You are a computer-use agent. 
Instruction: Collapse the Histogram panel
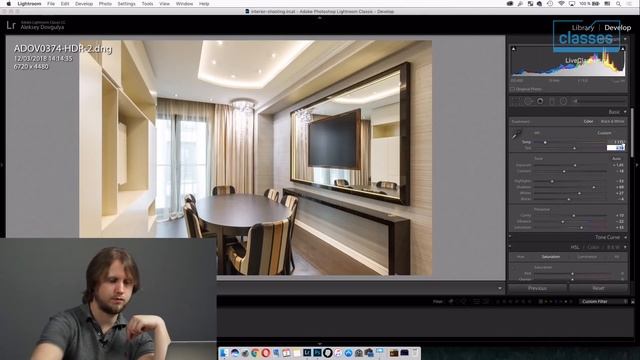pos(625,39)
